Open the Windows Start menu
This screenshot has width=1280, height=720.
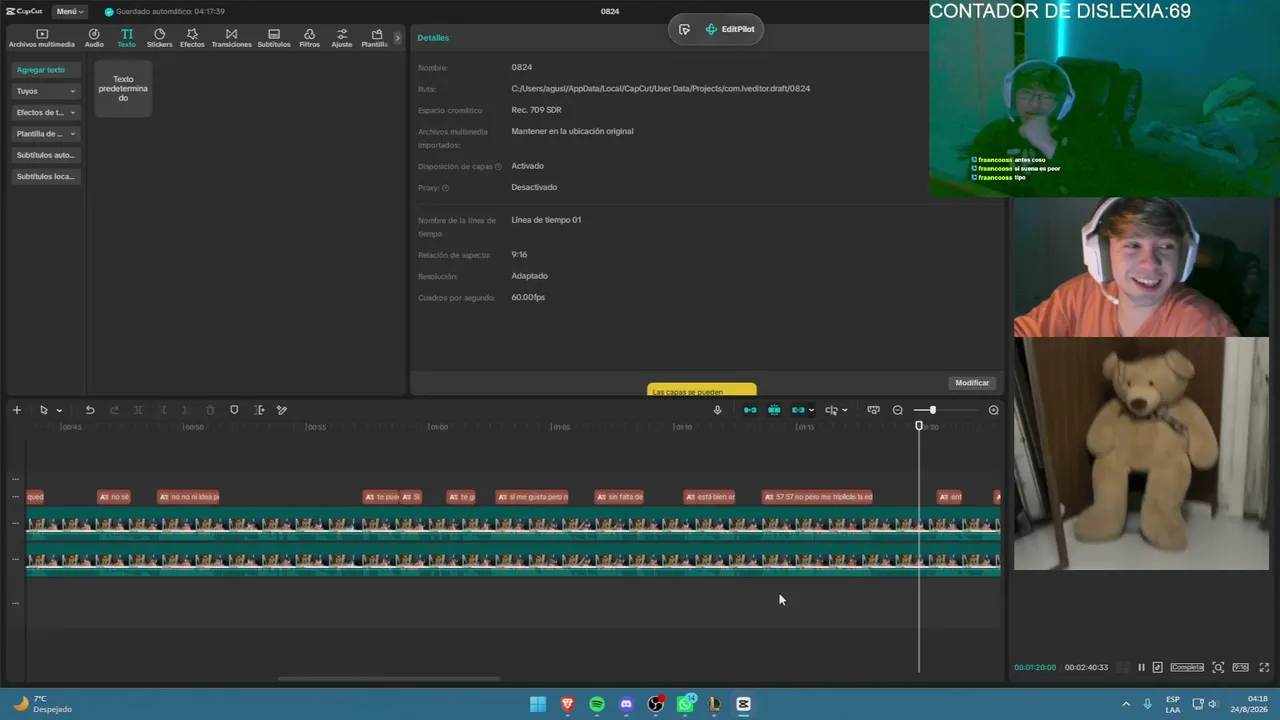tap(538, 704)
